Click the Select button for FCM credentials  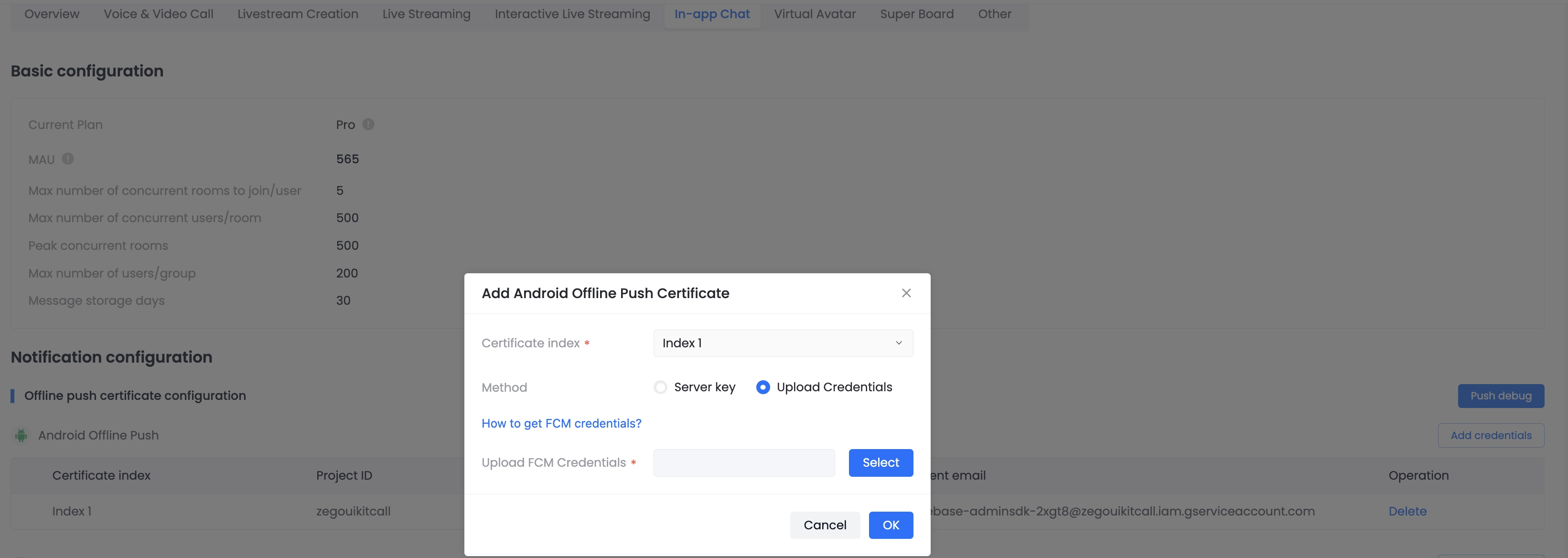coord(881,463)
